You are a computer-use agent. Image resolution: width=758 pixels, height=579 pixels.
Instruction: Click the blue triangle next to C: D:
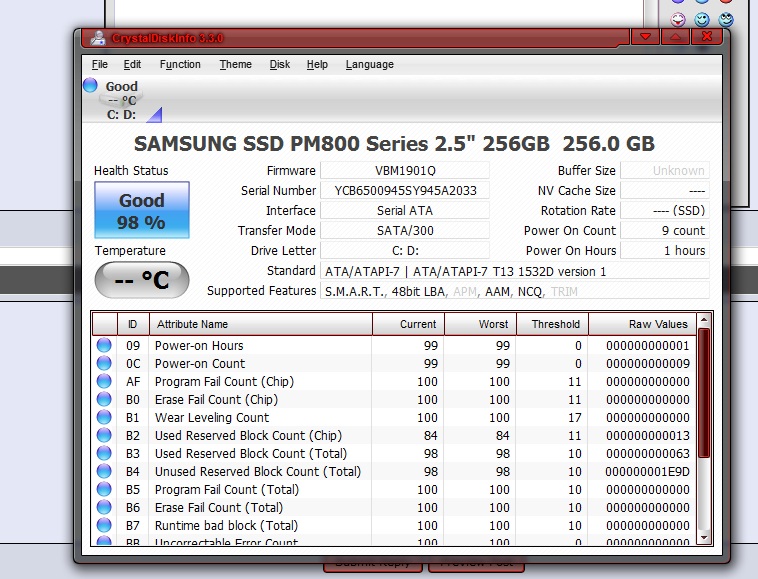155,115
